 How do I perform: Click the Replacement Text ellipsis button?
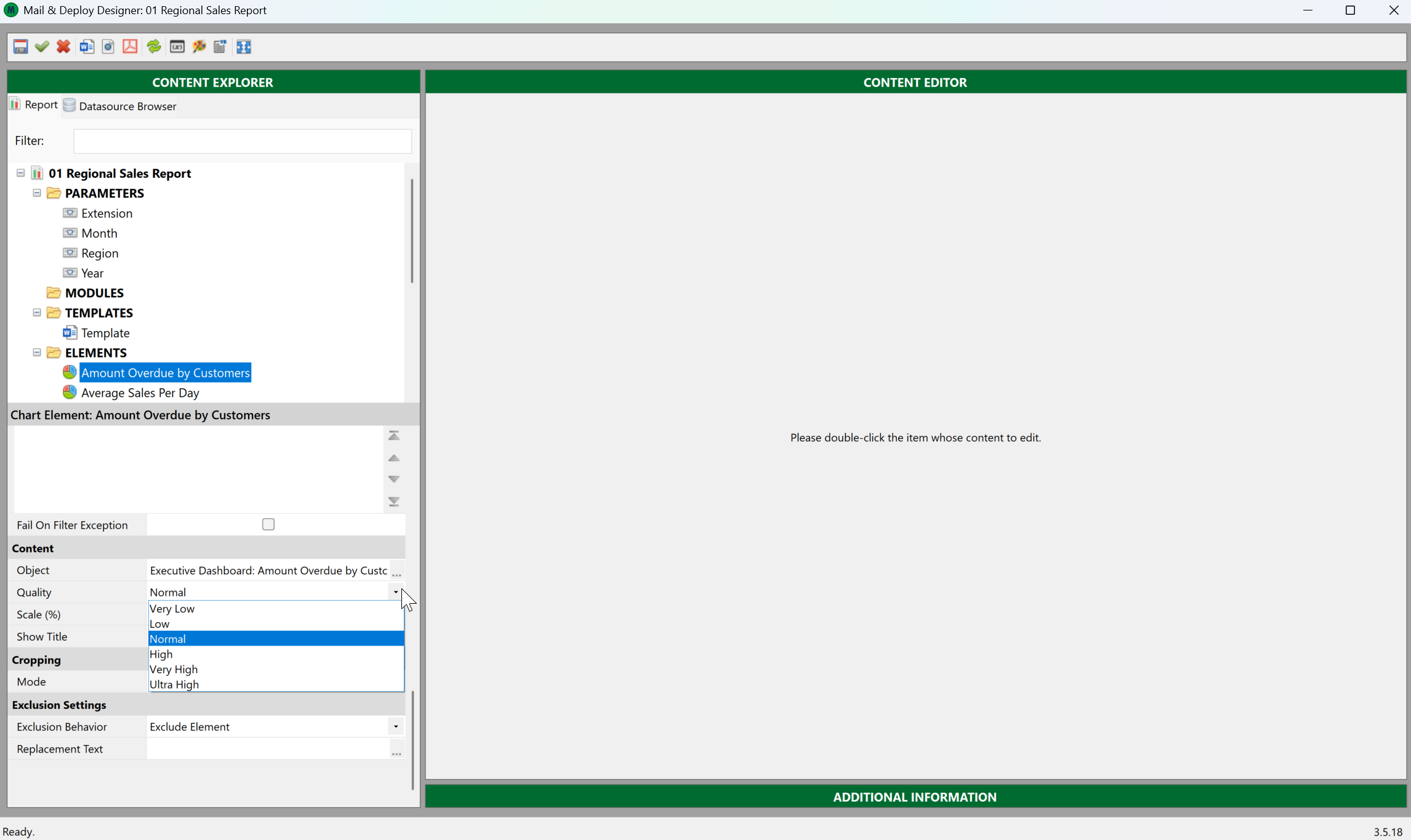pyautogui.click(x=397, y=750)
